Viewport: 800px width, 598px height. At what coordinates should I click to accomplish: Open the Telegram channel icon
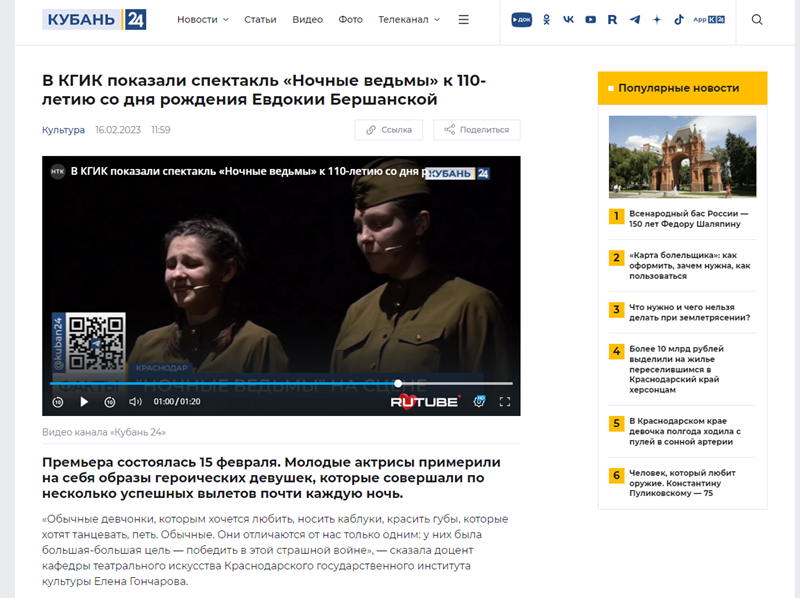[635, 20]
